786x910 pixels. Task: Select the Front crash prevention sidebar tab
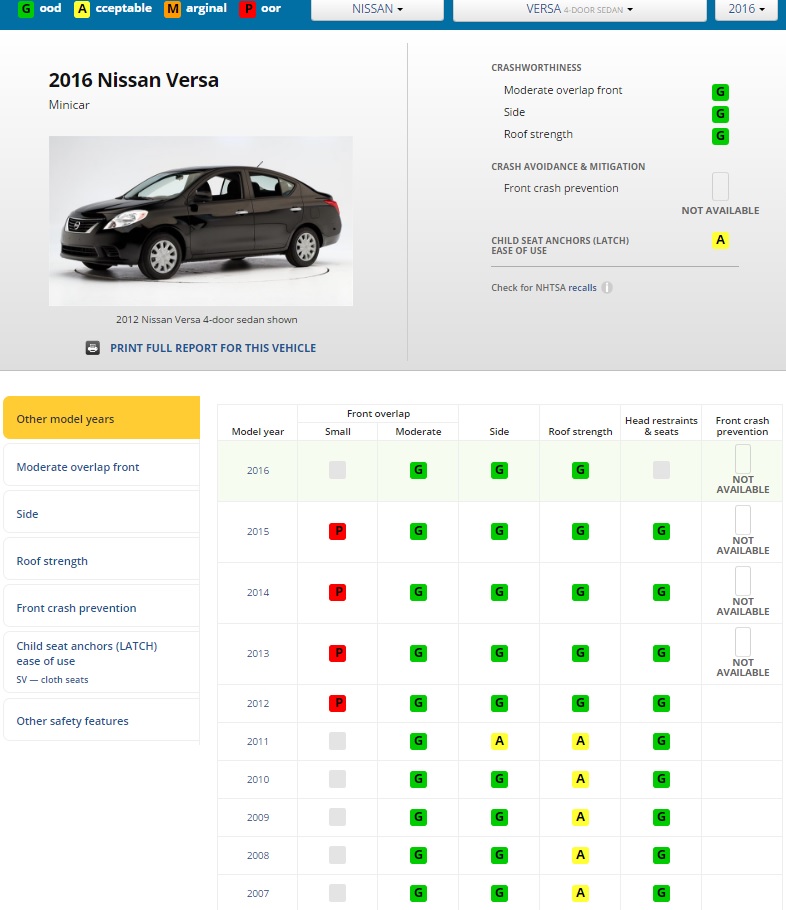point(102,607)
